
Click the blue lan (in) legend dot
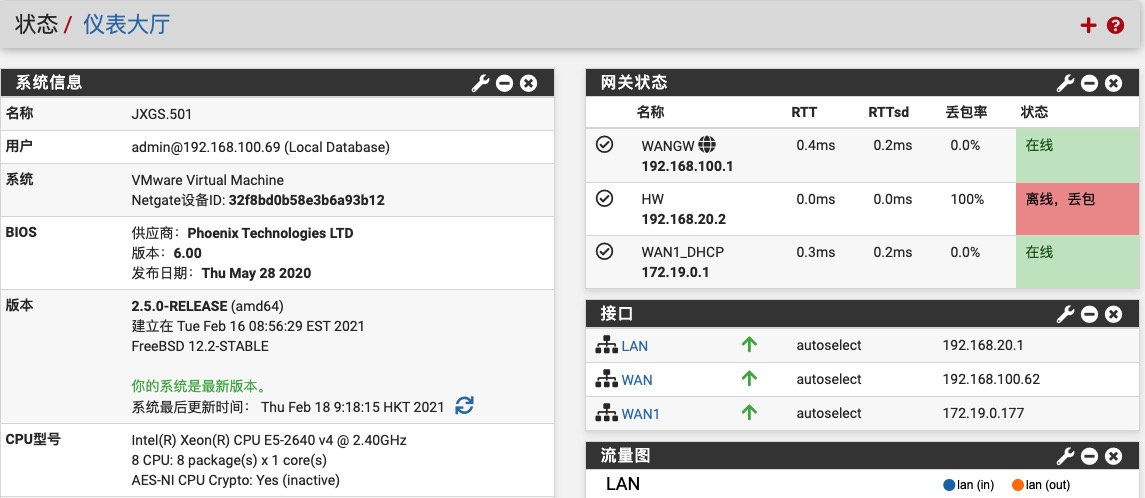(949, 485)
